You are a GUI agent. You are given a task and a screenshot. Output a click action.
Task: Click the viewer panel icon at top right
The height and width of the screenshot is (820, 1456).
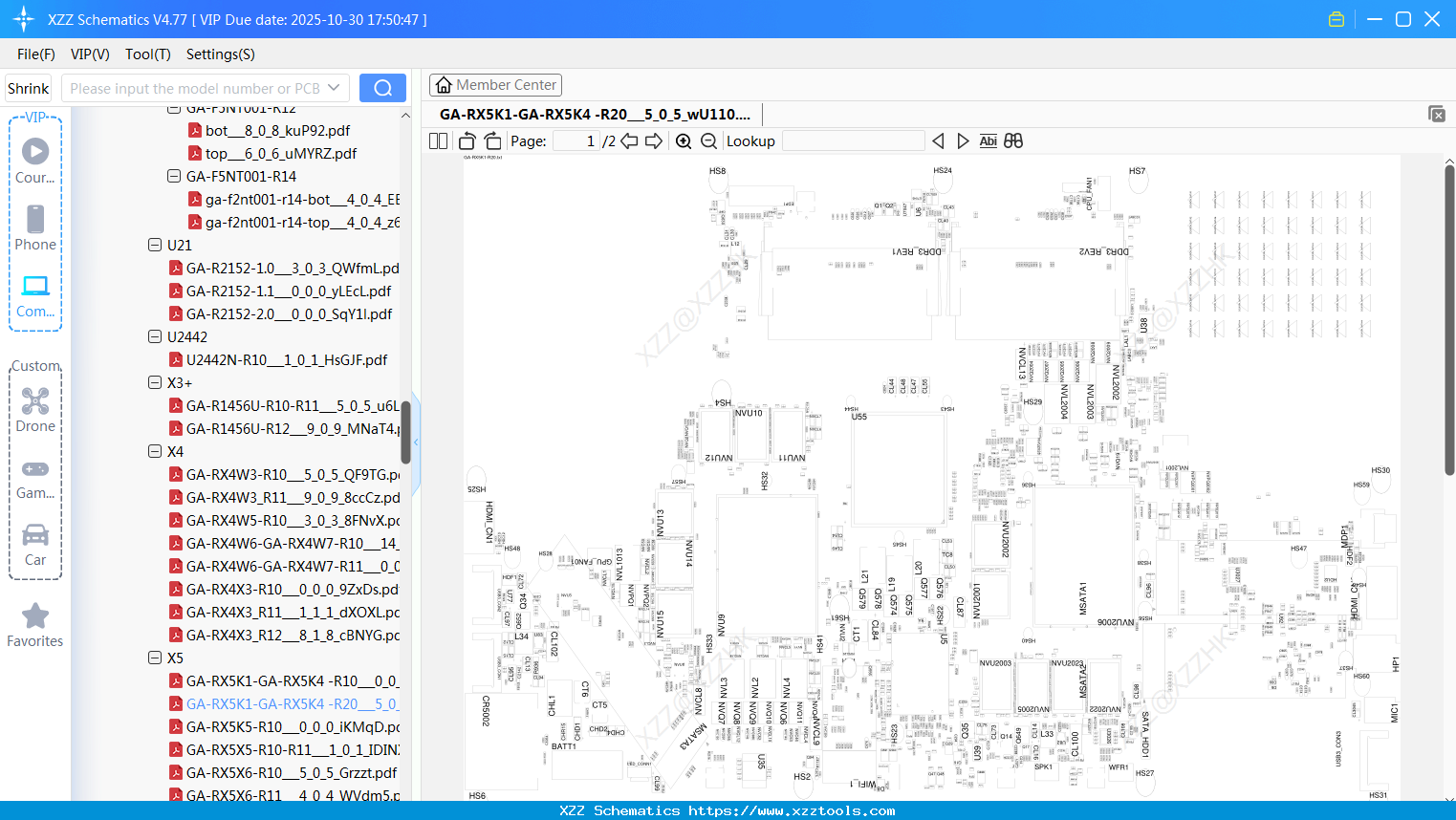click(1436, 114)
